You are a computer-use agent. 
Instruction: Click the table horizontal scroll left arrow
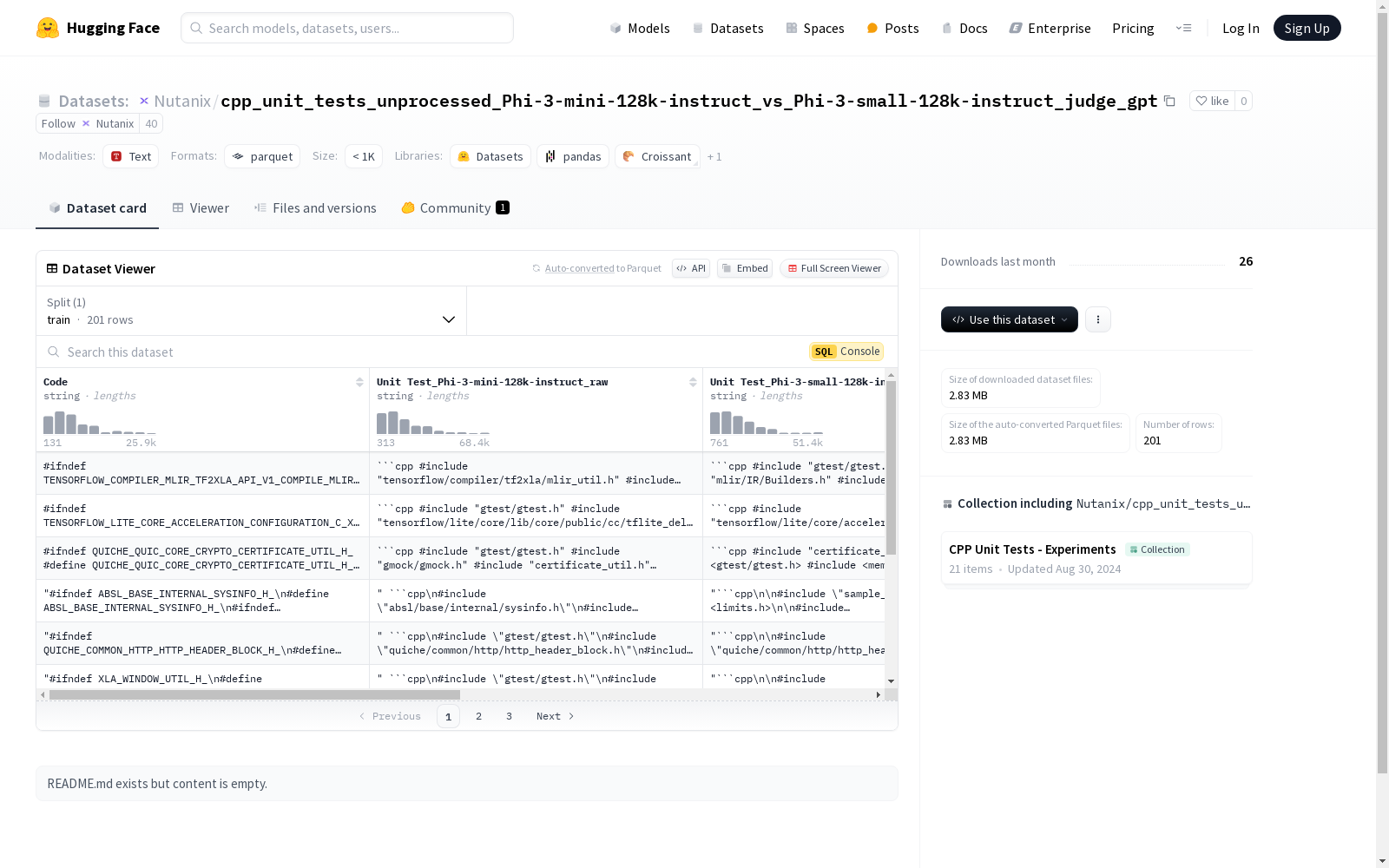(x=43, y=694)
